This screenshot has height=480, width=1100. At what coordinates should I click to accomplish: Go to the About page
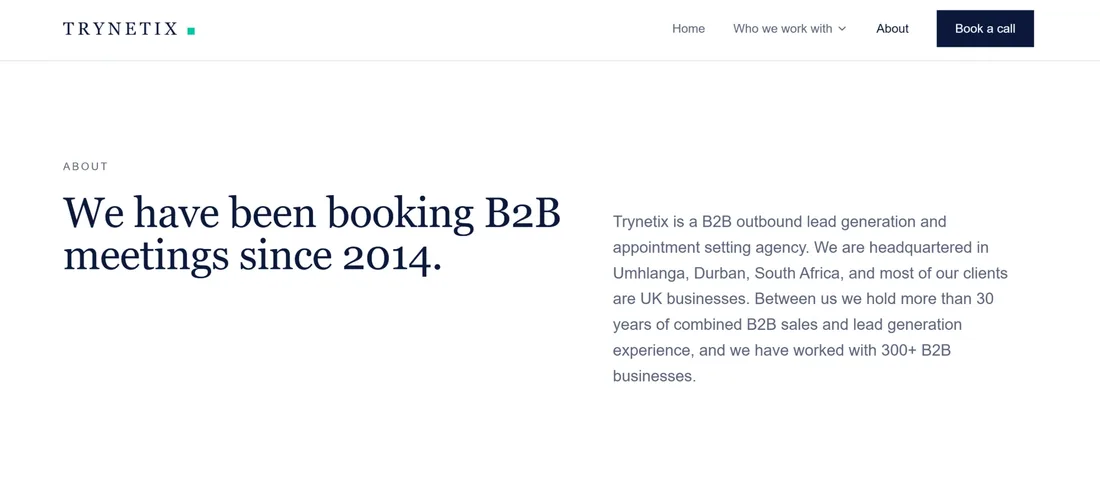click(x=892, y=29)
